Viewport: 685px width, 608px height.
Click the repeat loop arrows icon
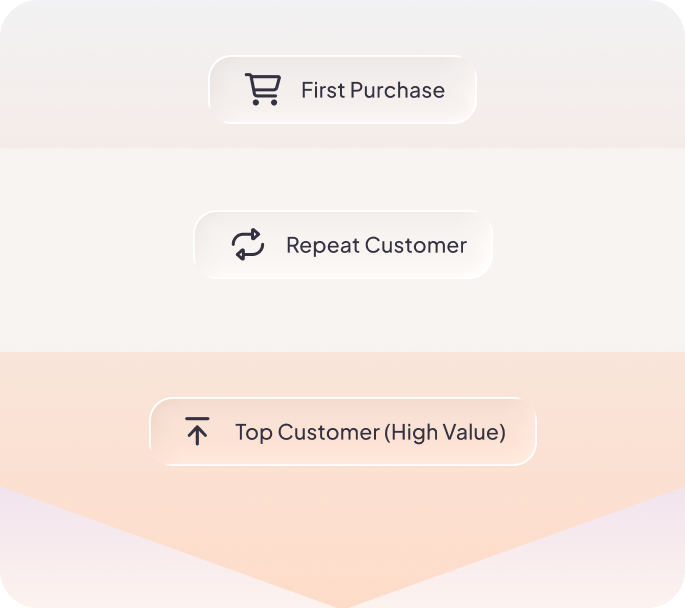pos(247,245)
